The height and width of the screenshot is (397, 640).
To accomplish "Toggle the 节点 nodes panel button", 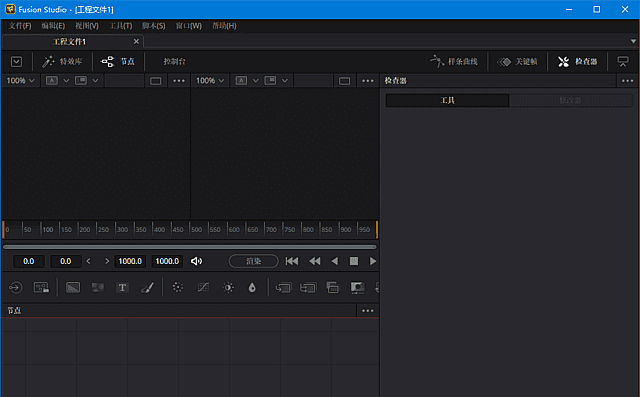I will [x=118, y=62].
